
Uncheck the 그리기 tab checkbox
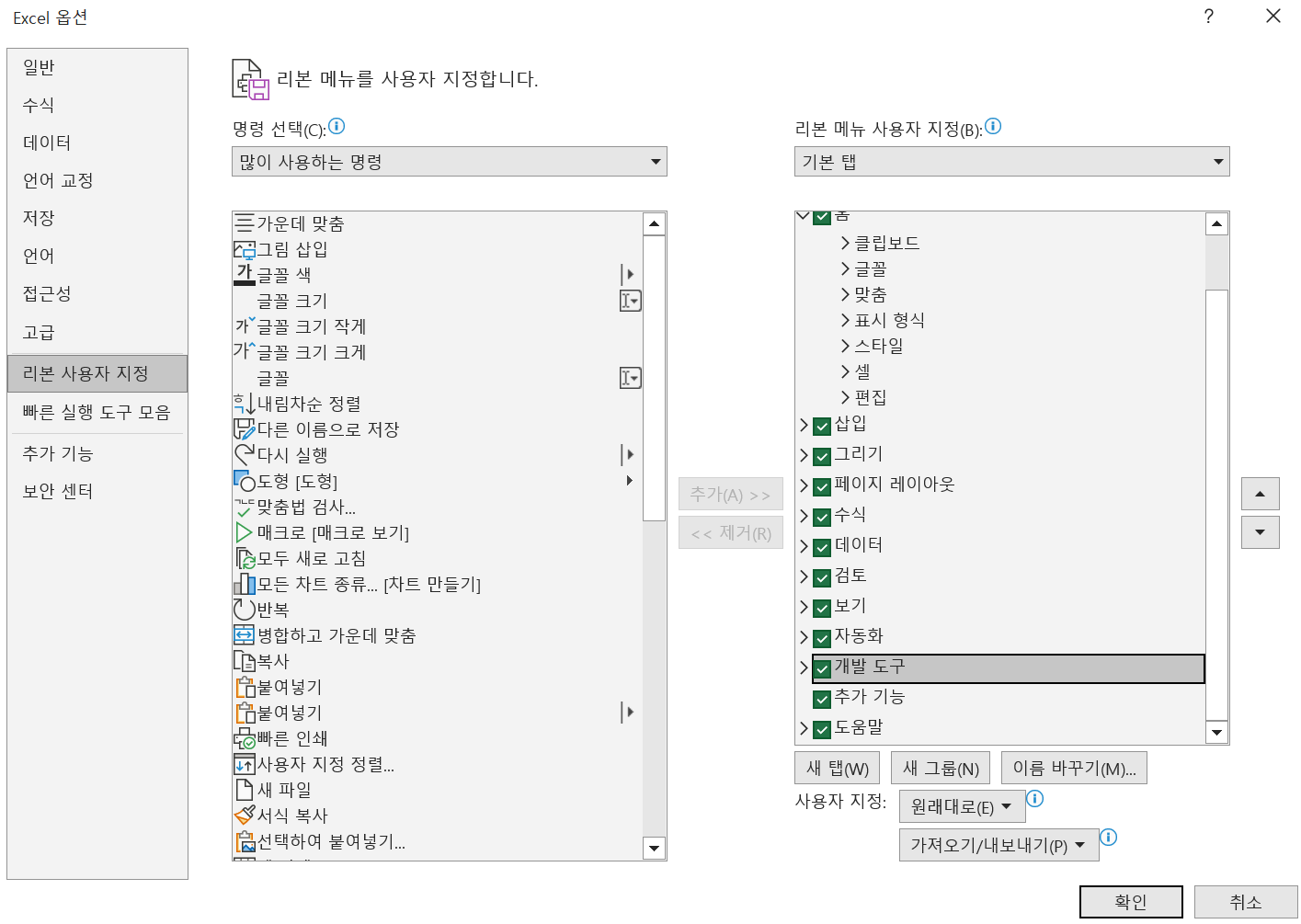coord(822,456)
